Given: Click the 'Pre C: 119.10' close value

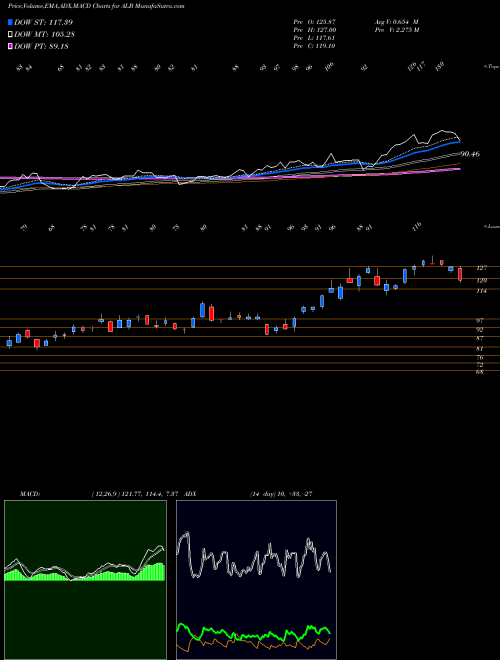Looking at the screenshot, I should coord(314,46).
